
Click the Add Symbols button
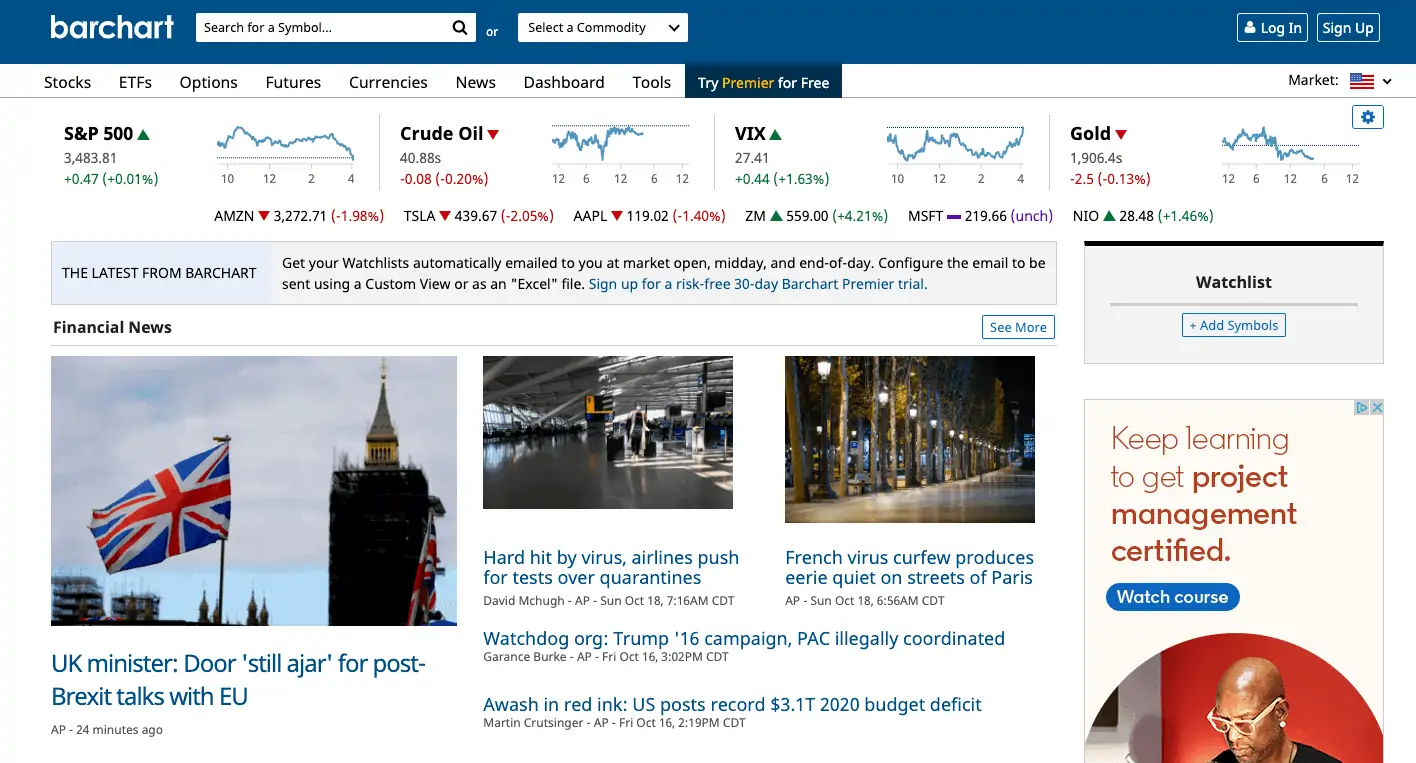coord(1234,325)
